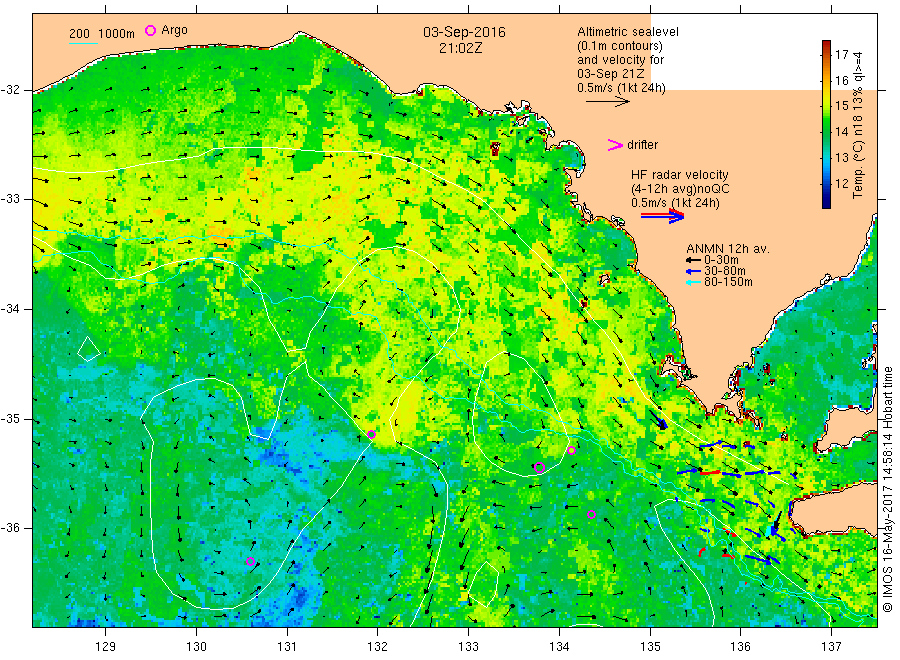
Task: Click the Argo float marker near 132E, 35.1S
Action: click(371, 434)
